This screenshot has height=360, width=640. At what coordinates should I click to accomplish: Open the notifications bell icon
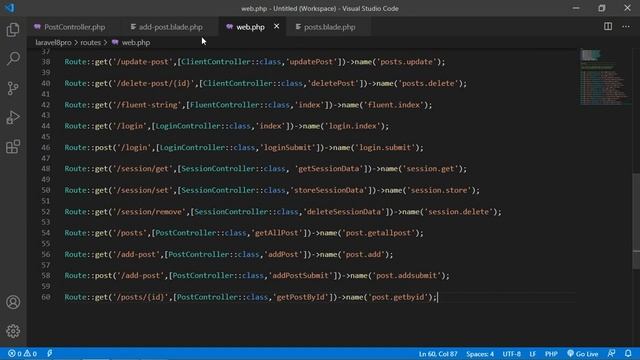(x=628, y=354)
